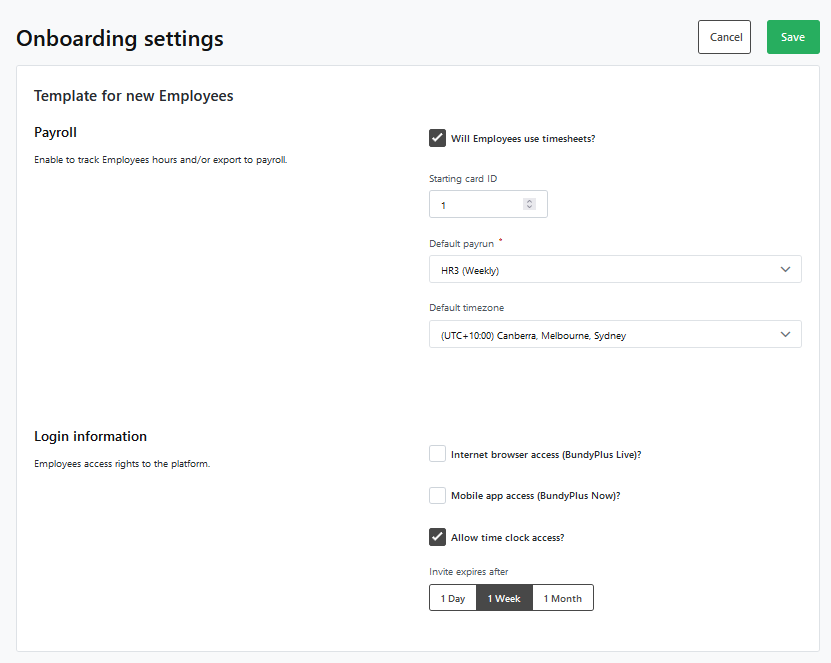Disable 'Allow time clock access?'
This screenshot has height=663, width=831.
click(x=437, y=537)
